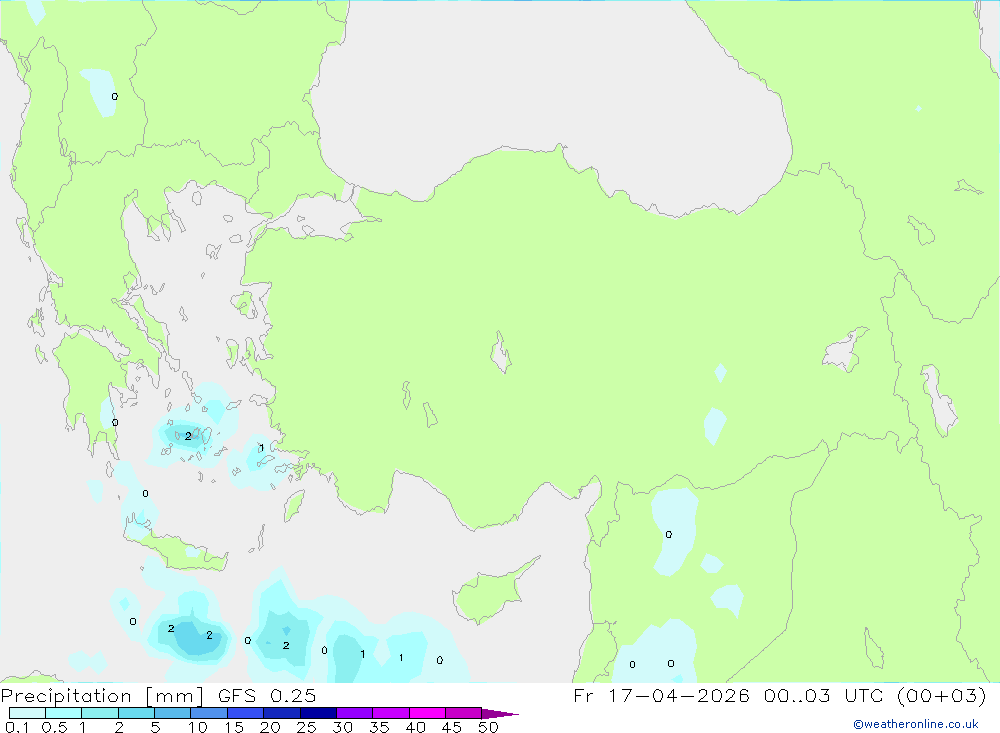The height and width of the screenshot is (733, 1000).
Task: Select the 10–15 mm legend color swatch
Action: [209, 713]
